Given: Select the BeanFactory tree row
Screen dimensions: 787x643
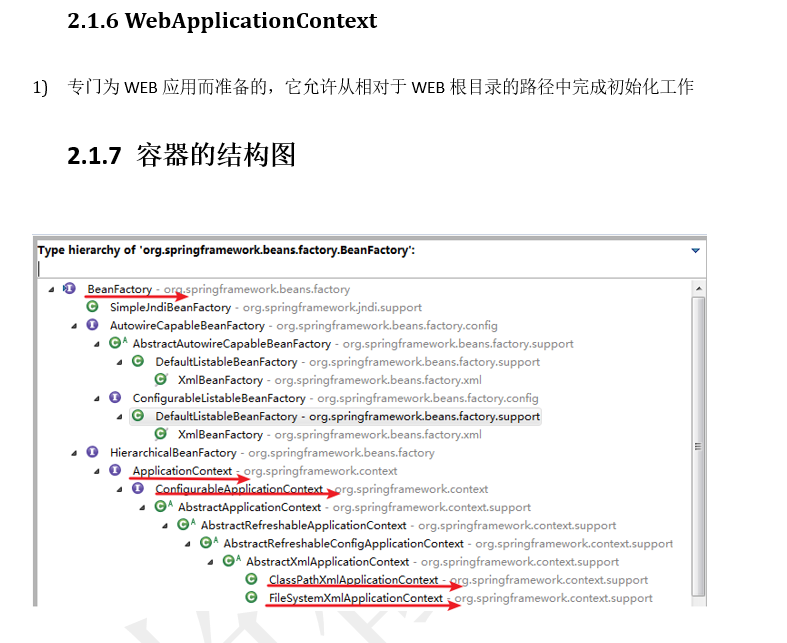Looking at the screenshot, I should 218,289.
